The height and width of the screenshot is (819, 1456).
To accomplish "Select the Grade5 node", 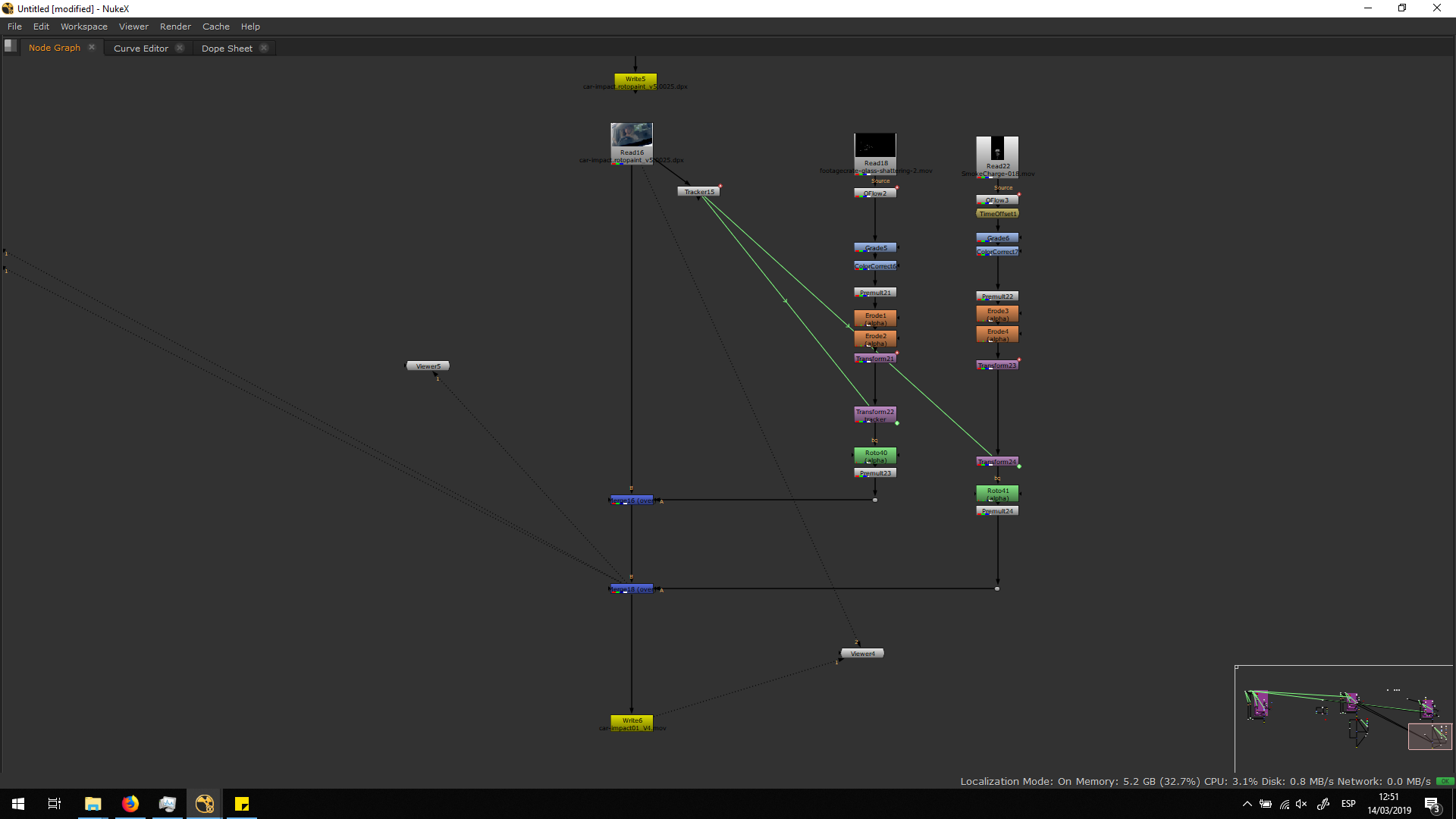I will point(875,248).
